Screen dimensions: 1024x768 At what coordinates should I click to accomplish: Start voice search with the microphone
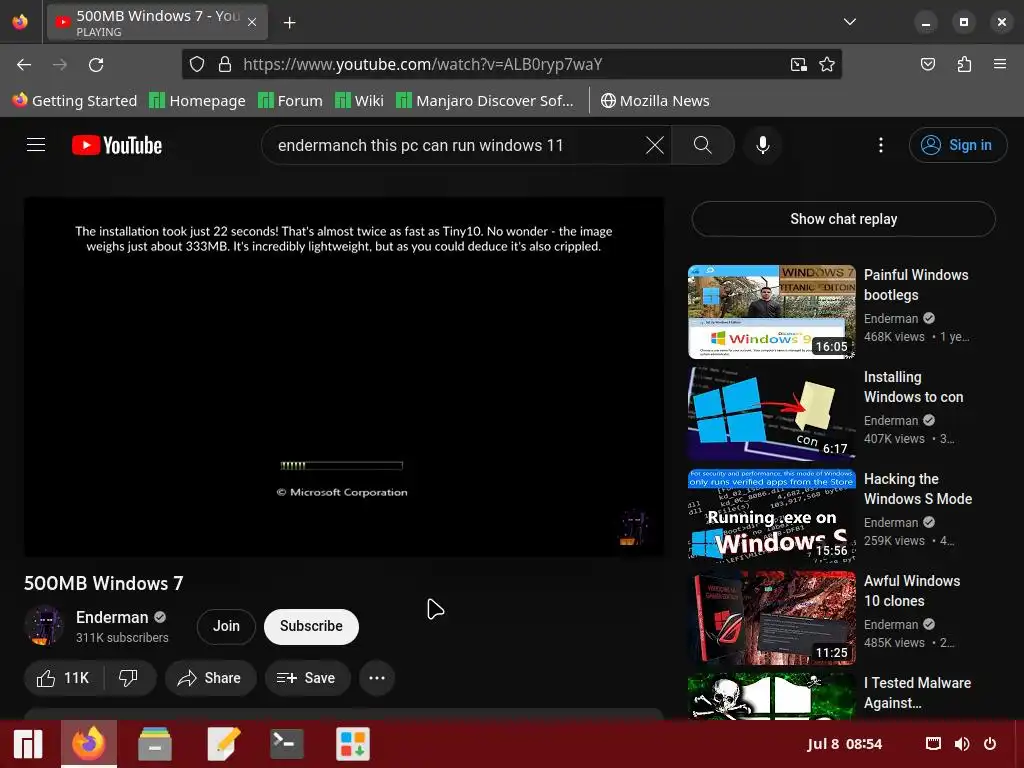[762, 145]
